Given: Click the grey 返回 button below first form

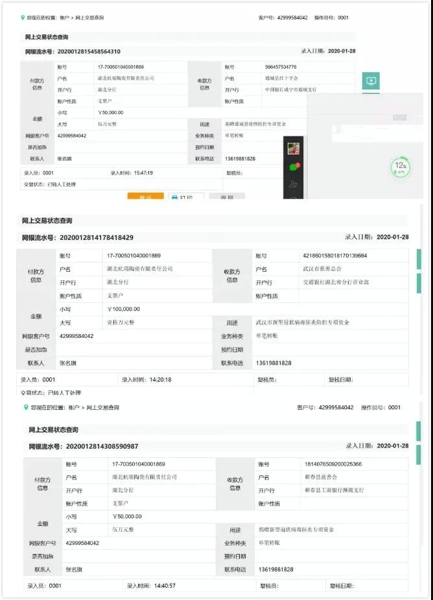Looking at the screenshot, I should pyautogui.click(x=227, y=196).
